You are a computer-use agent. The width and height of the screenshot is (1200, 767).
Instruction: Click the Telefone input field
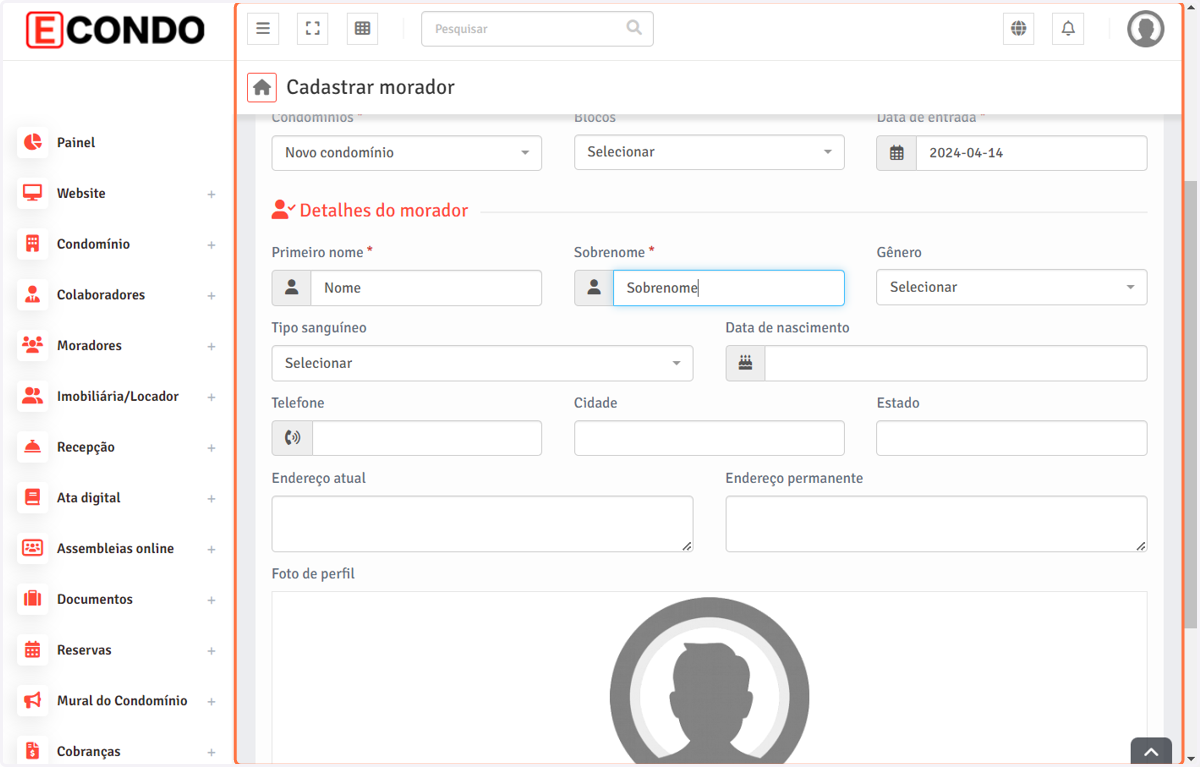tap(427, 438)
